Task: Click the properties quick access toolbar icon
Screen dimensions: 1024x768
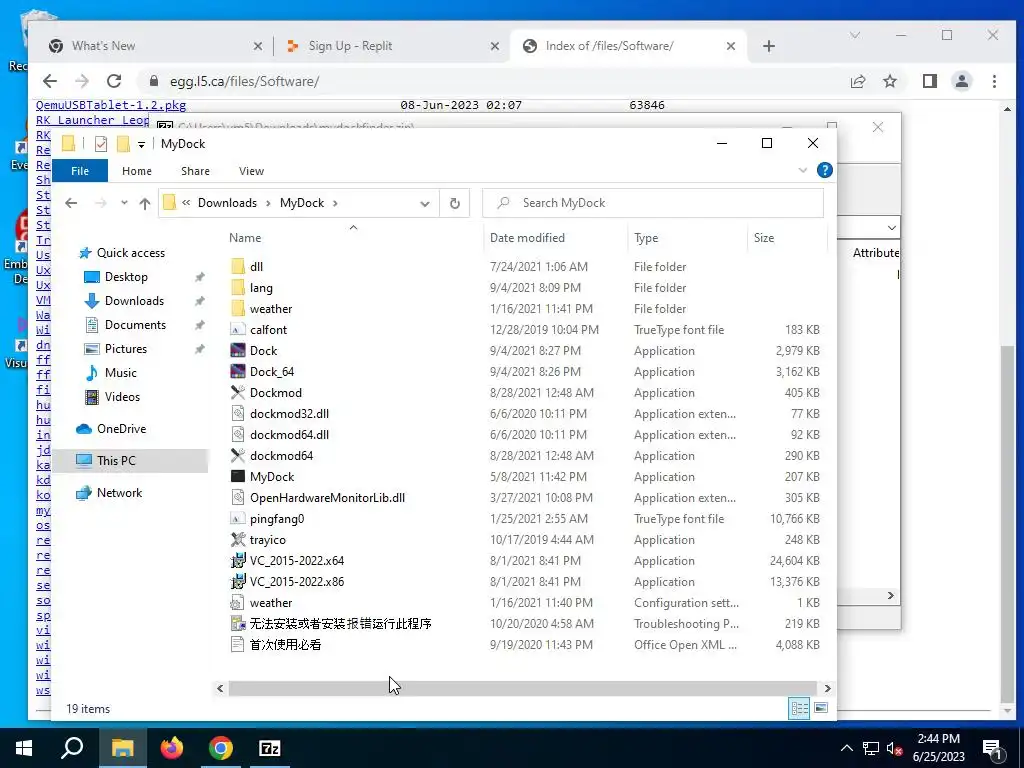Action: tap(101, 144)
